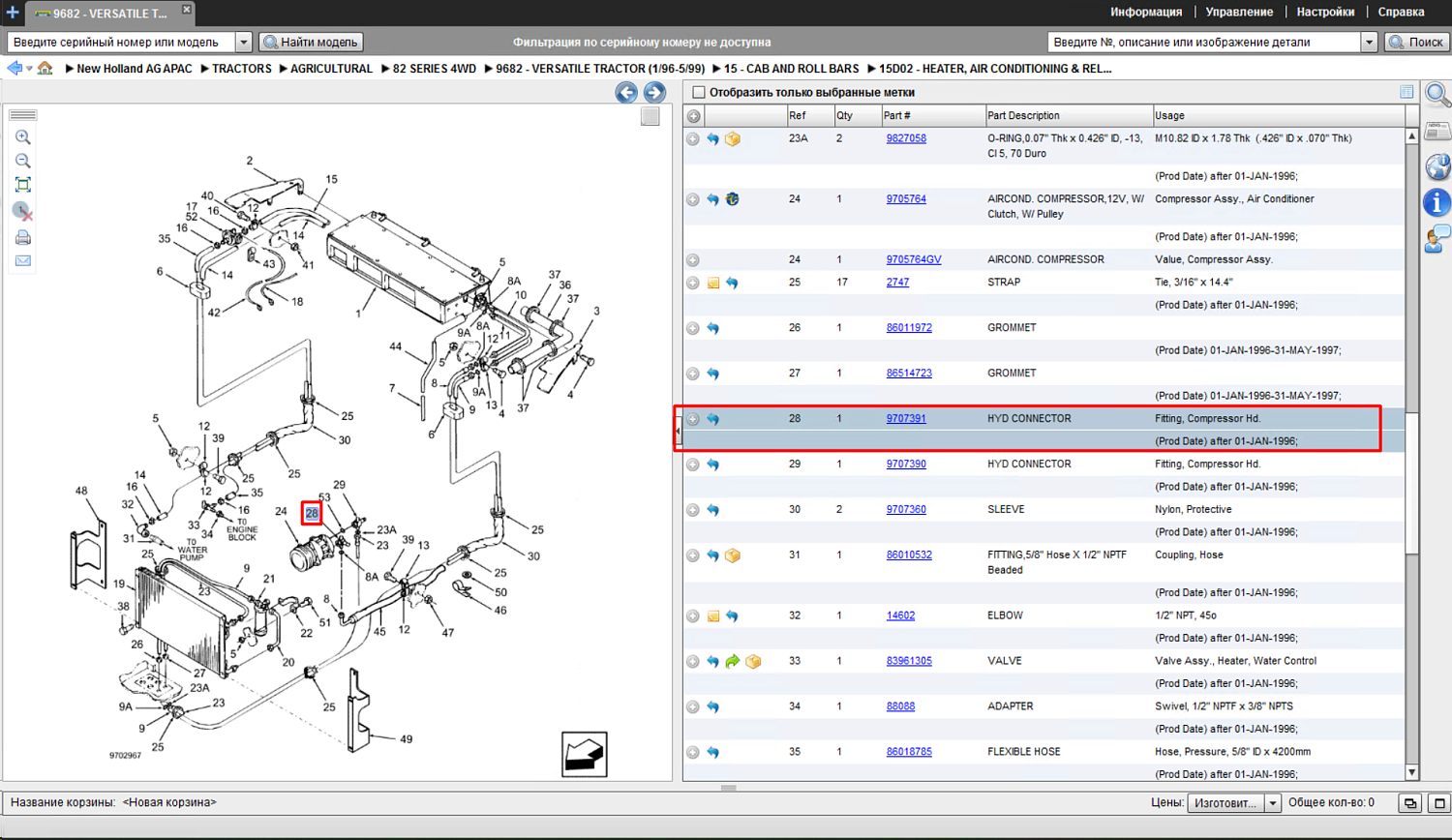Open the note icon for part 14602

pos(713,615)
